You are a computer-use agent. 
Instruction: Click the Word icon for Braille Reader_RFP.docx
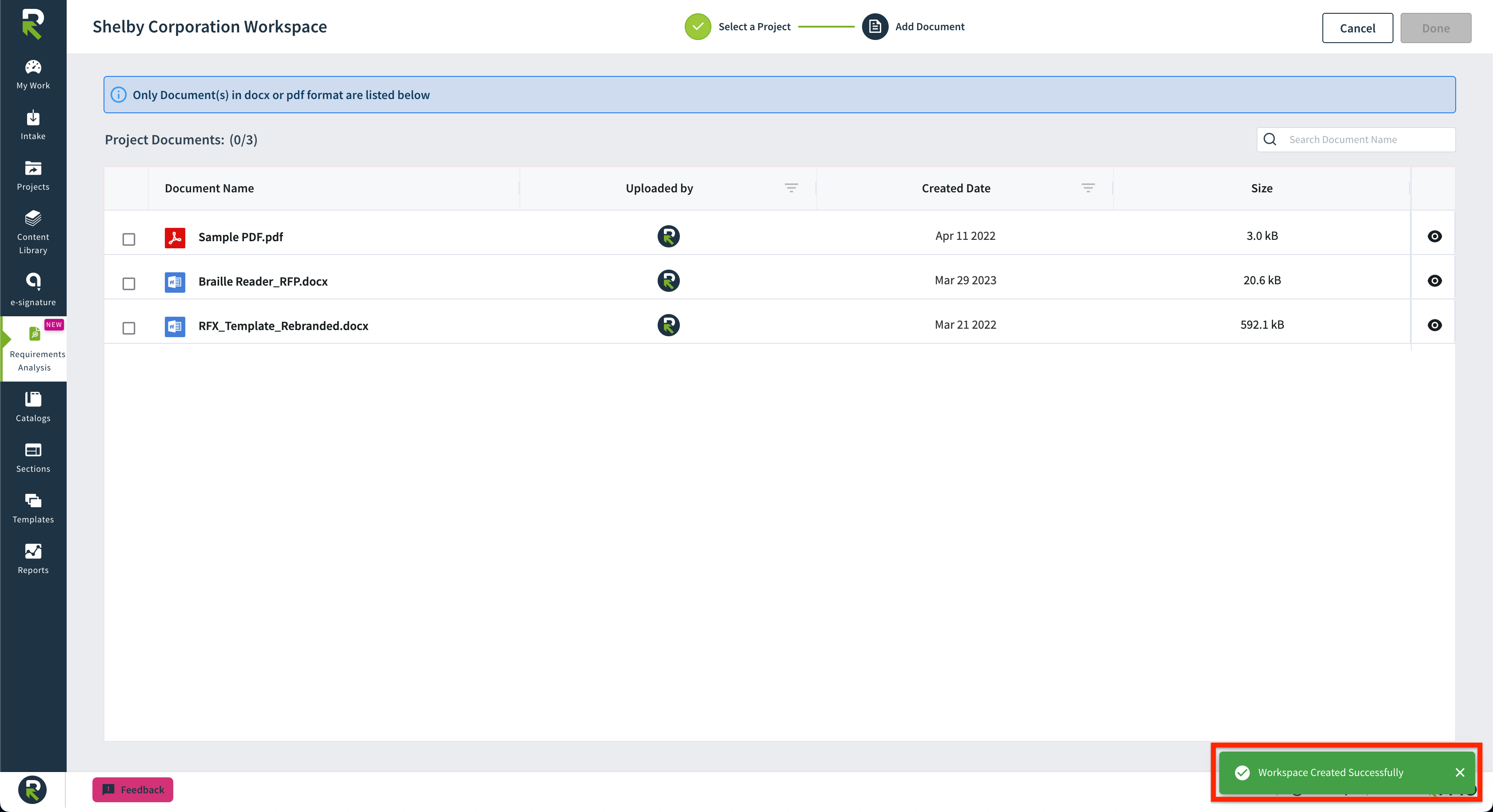coord(175,282)
